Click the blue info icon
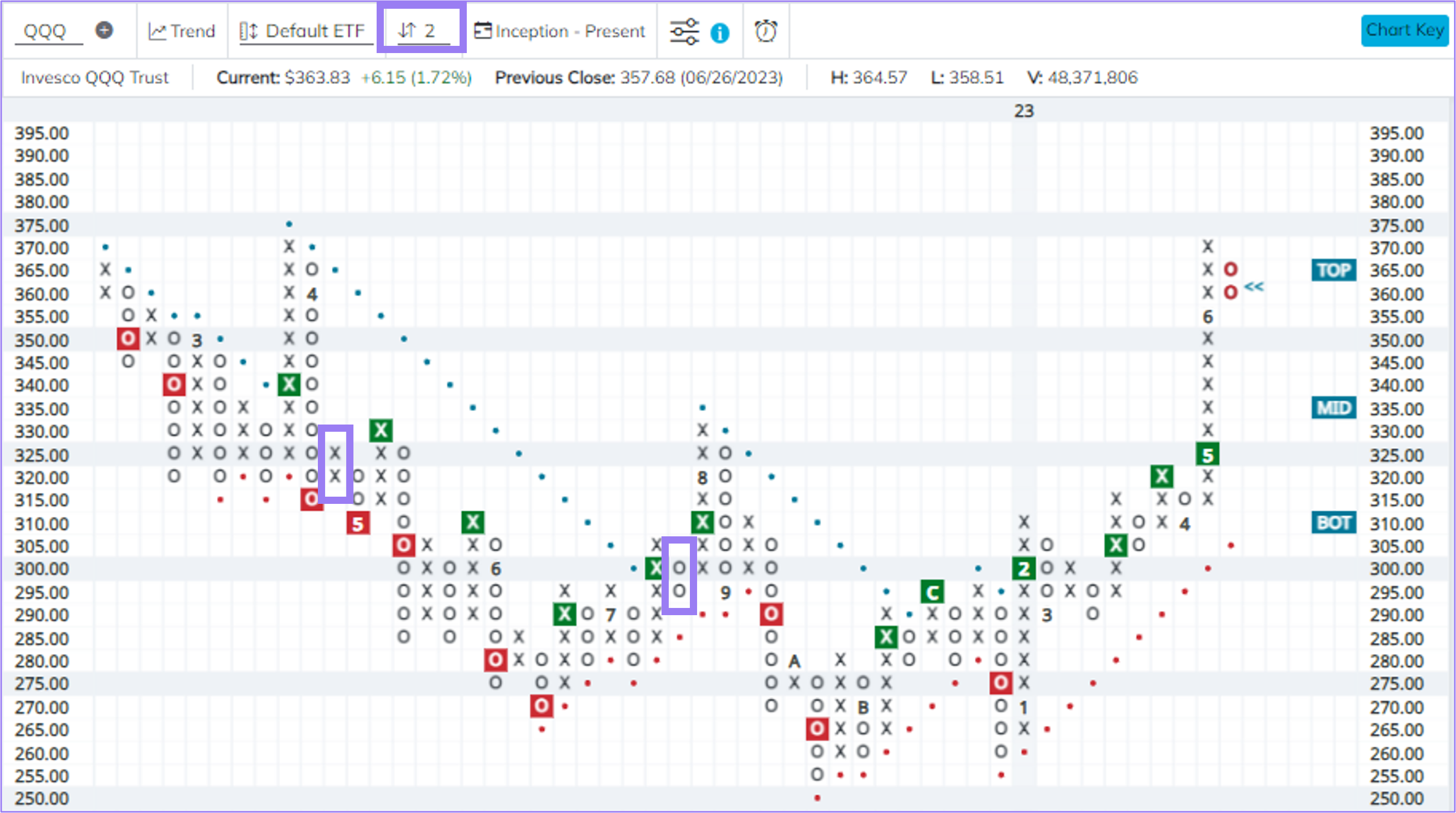Screen dimensions: 1456x813 (x=720, y=33)
